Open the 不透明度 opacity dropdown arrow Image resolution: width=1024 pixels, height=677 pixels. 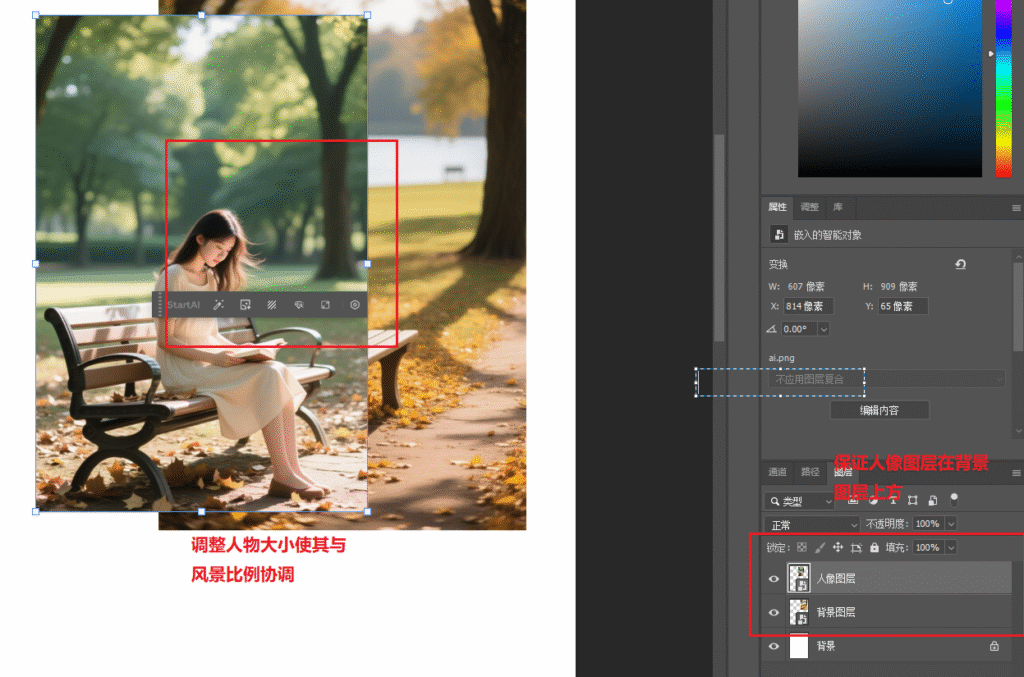950,524
